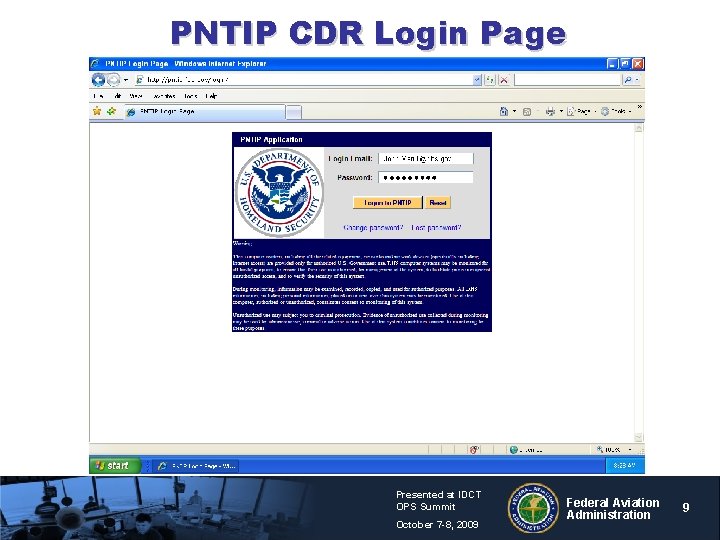Open the Help menu
This screenshot has height=540, width=720.
click(211, 96)
